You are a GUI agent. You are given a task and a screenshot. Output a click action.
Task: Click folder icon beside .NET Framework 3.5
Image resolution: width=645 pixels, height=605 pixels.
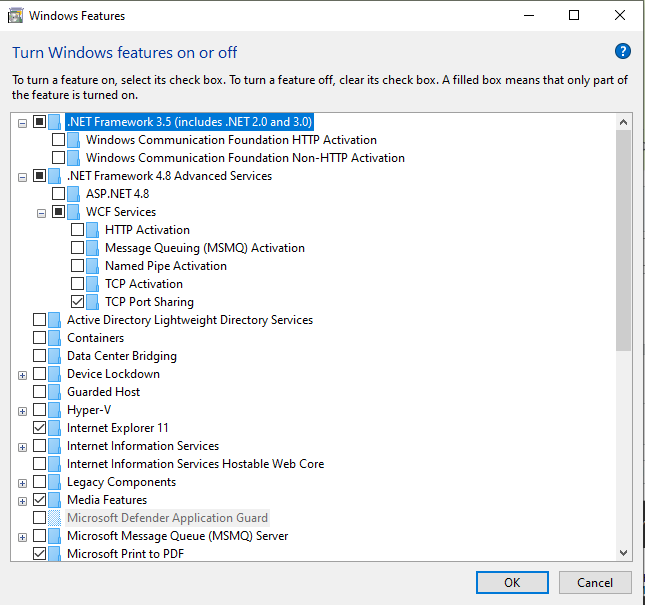pyautogui.click(x=54, y=122)
